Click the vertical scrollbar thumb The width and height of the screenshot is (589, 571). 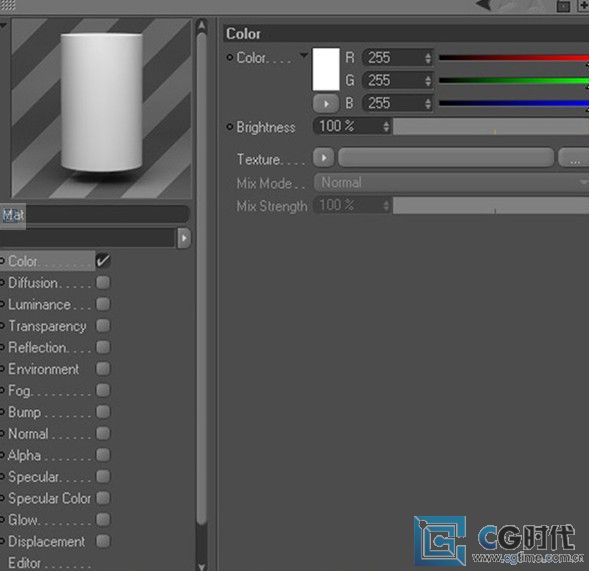[x=202, y=278]
